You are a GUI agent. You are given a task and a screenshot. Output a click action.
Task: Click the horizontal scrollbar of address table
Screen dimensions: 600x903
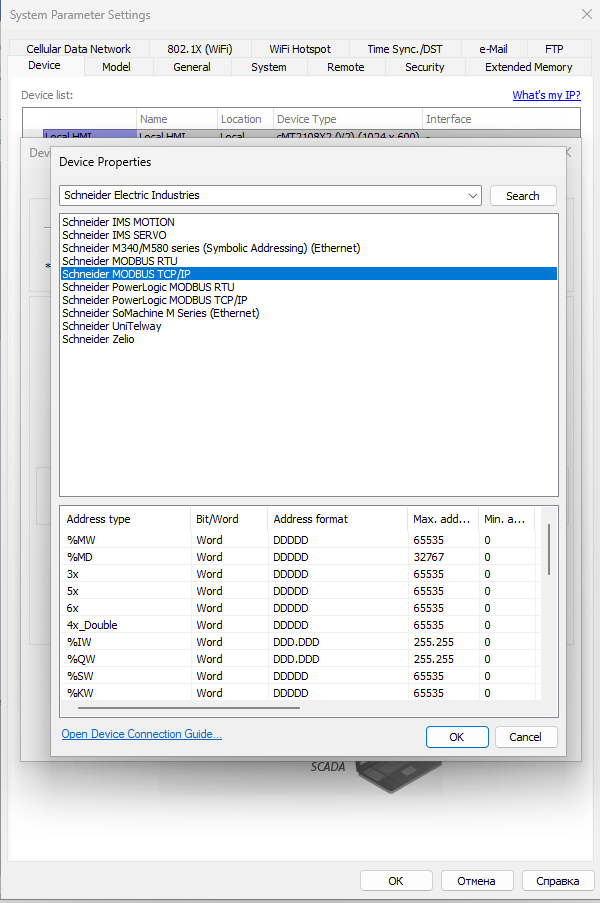[189, 708]
